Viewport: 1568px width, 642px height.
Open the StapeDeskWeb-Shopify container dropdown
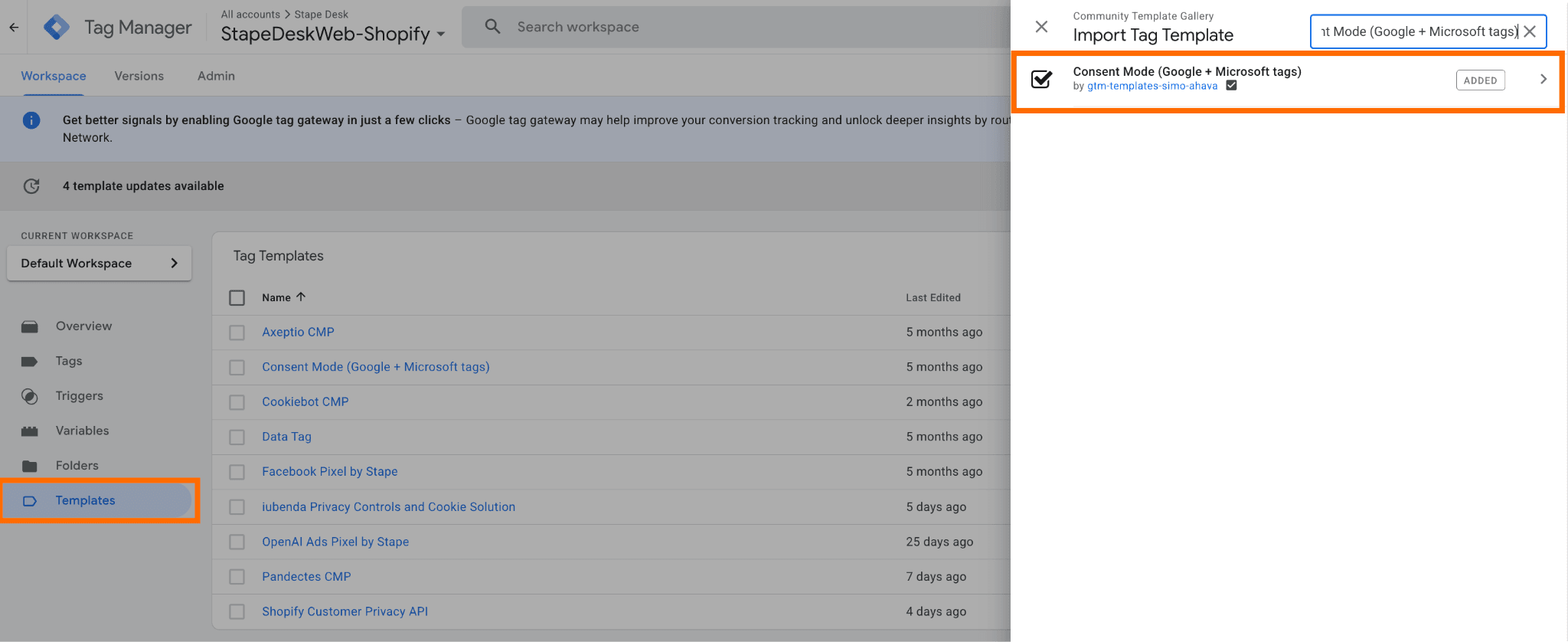(x=333, y=34)
